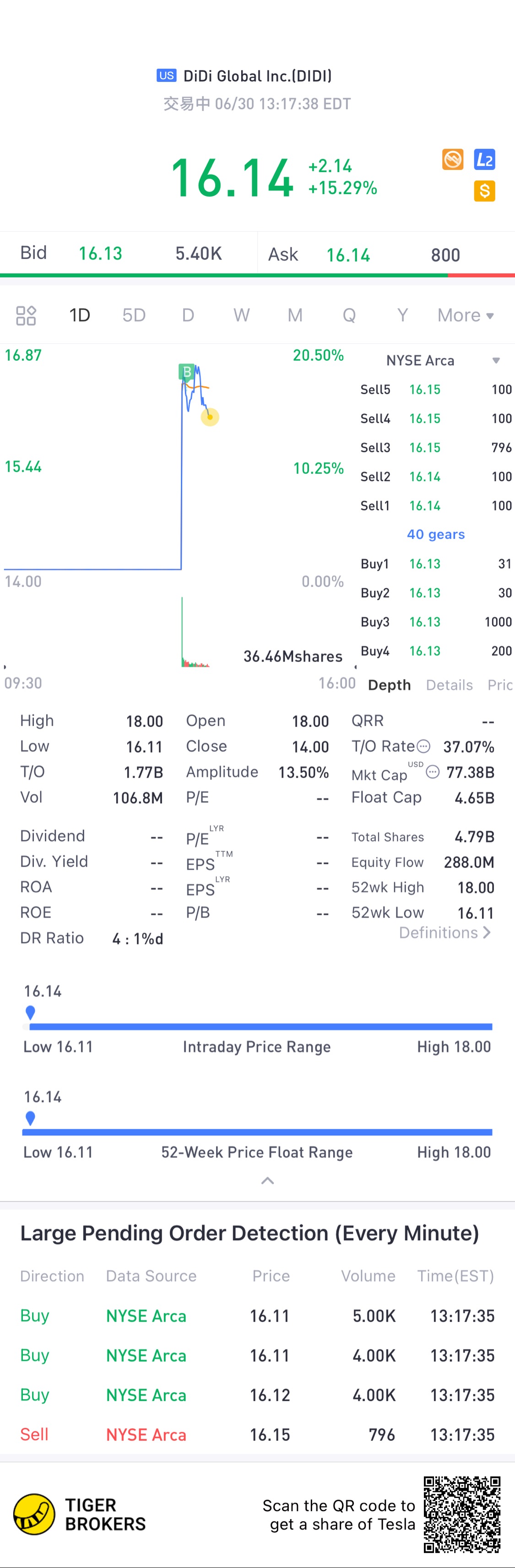The height and width of the screenshot is (1568, 515).
Task: Open the L2 level-two quotes icon
Action: [484, 159]
